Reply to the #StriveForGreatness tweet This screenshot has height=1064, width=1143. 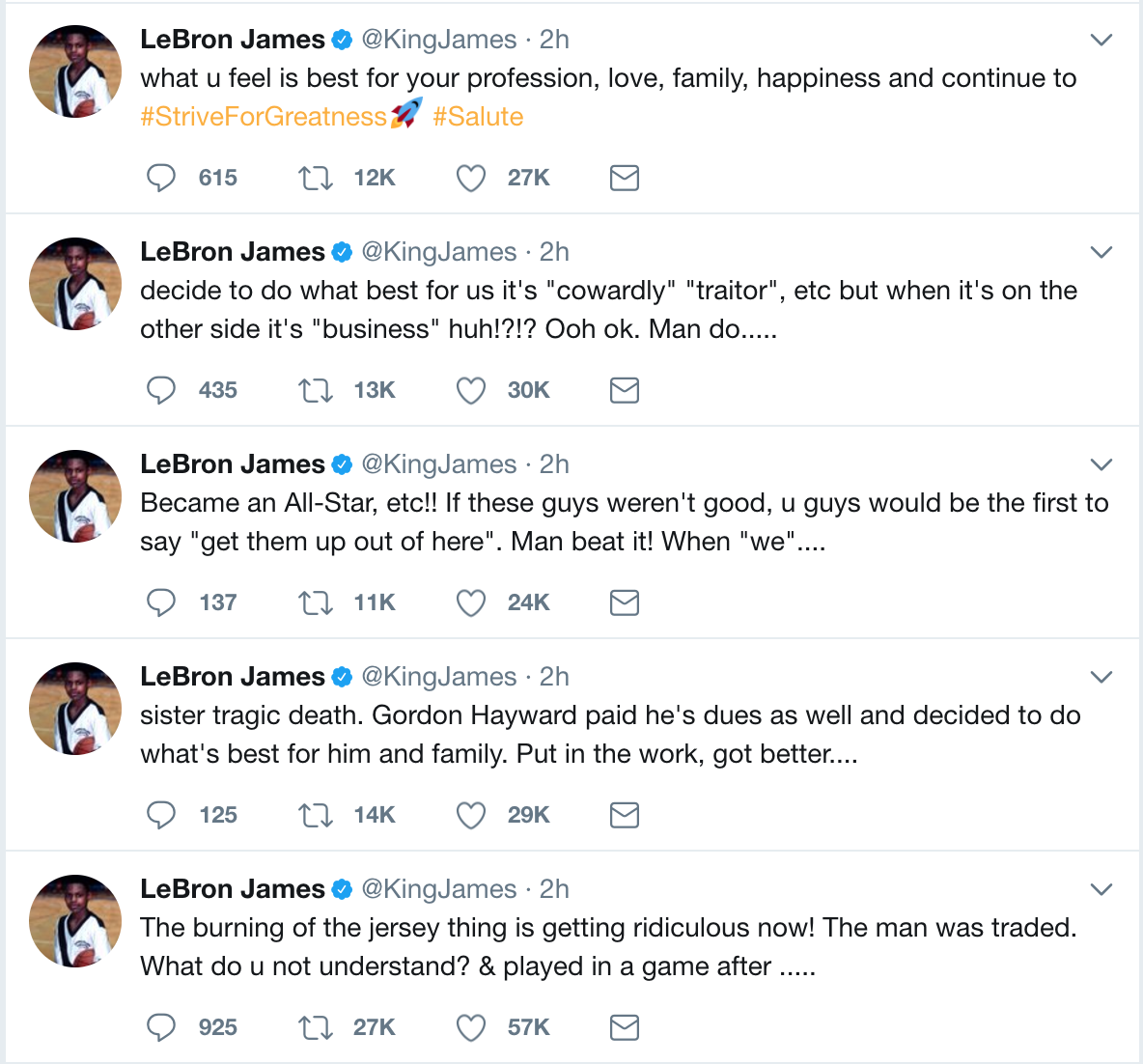coord(161,178)
